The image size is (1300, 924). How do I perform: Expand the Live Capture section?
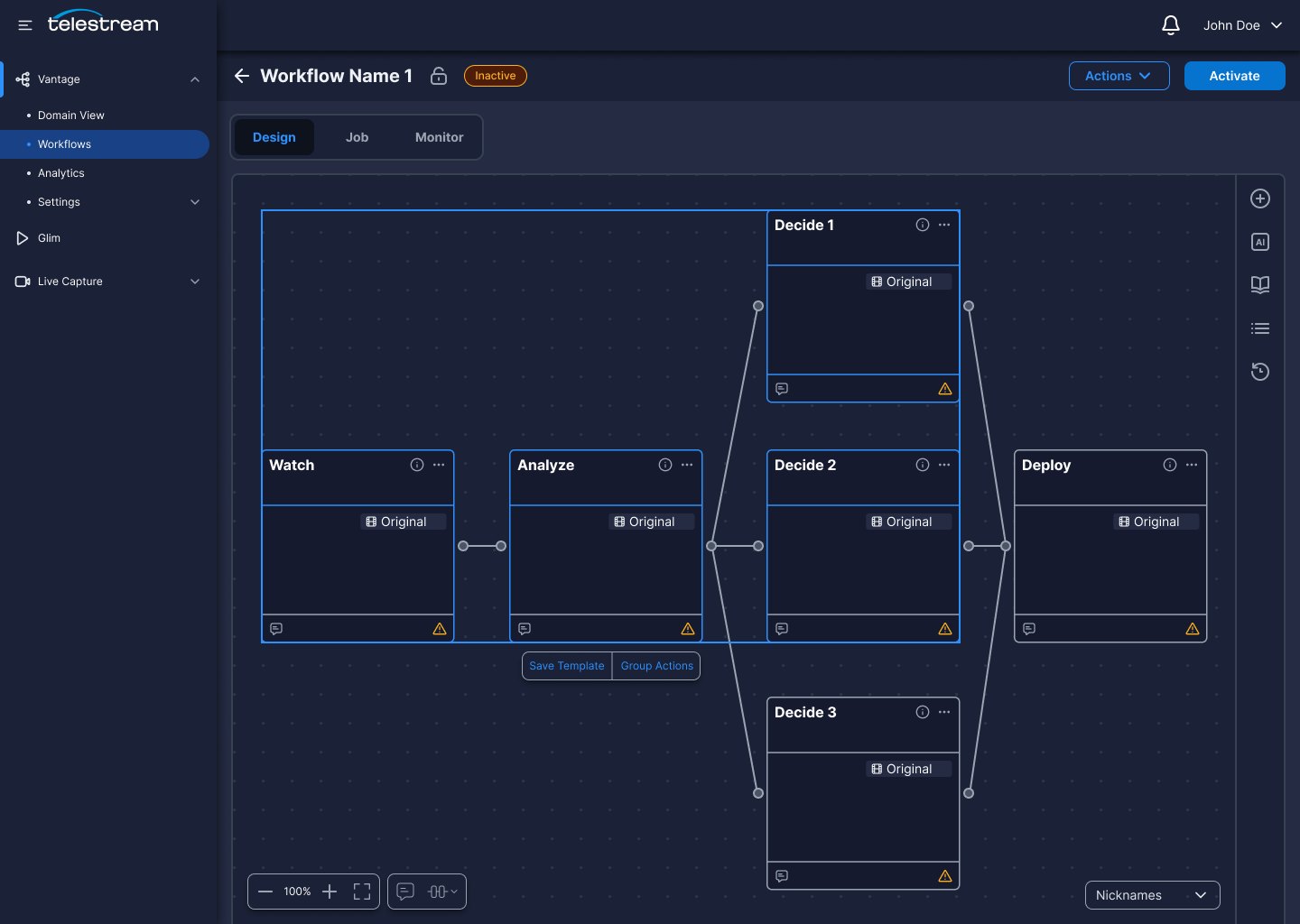[x=195, y=282]
